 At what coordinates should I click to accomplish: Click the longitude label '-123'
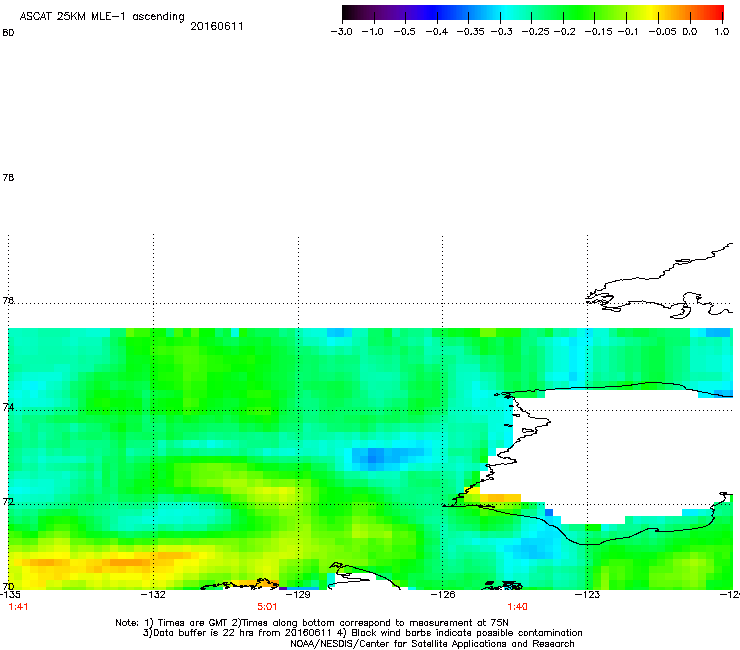588,594
